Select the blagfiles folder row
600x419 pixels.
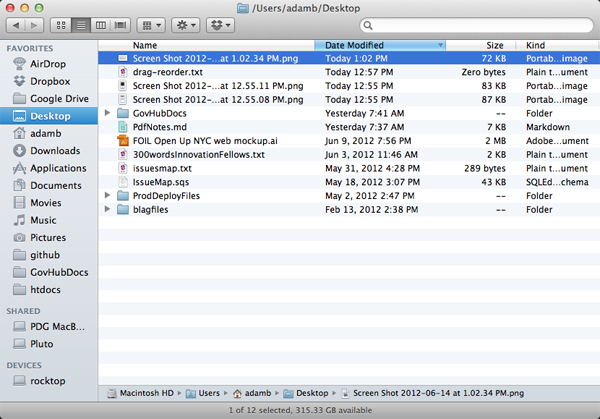[349, 210]
